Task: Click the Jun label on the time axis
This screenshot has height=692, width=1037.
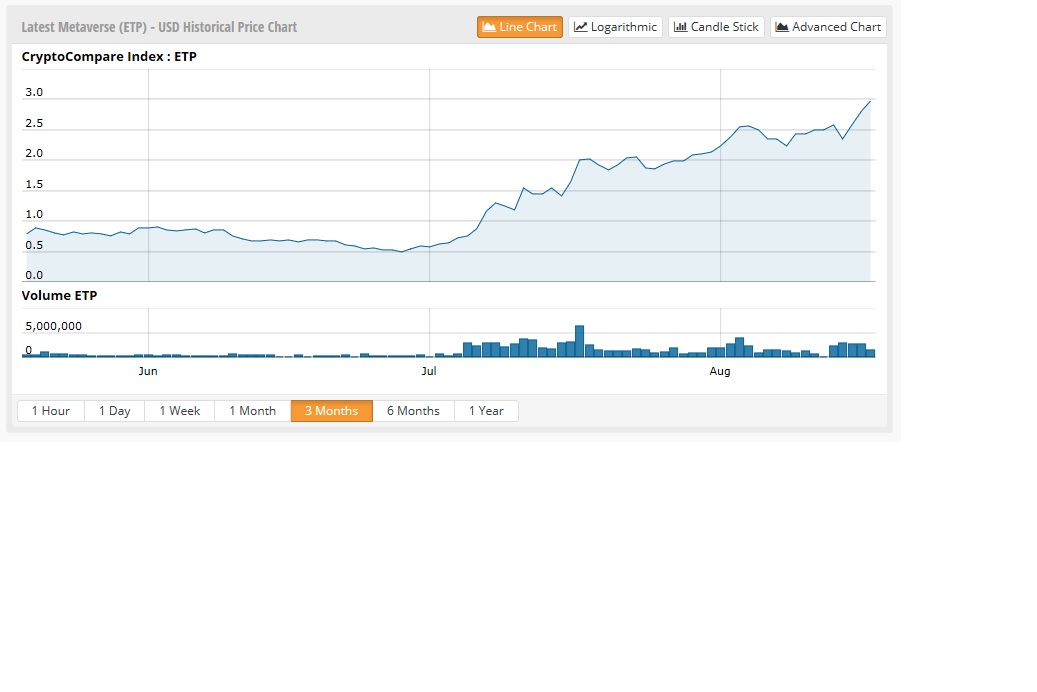Action: (148, 371)
